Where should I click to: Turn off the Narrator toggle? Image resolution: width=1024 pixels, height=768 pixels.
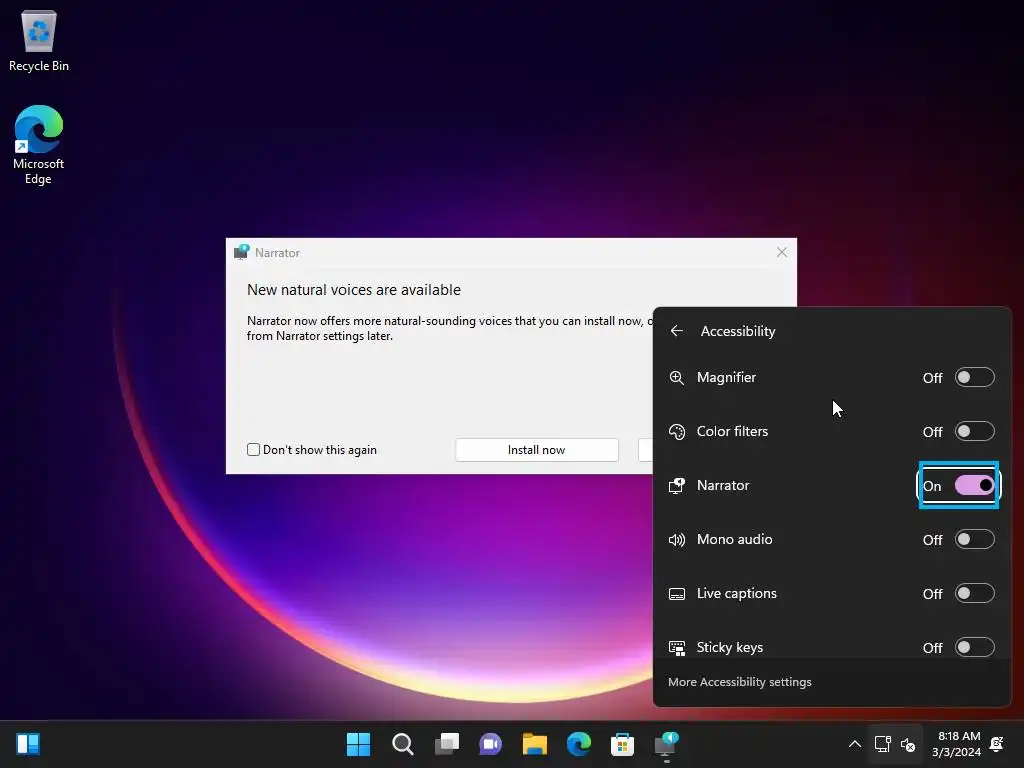pos(974,485)
